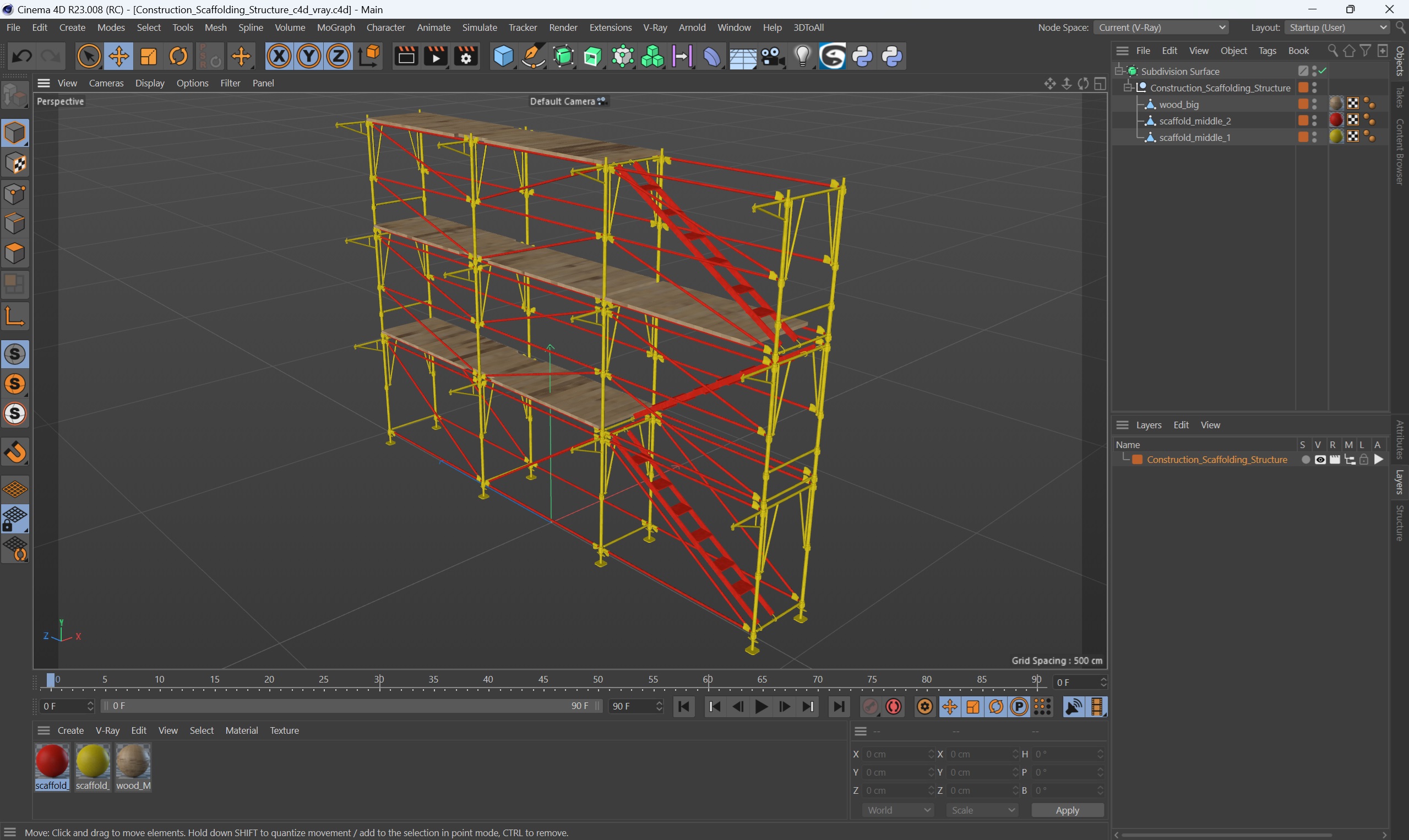Click the Undo arrow icon

(x=22, y=57)
